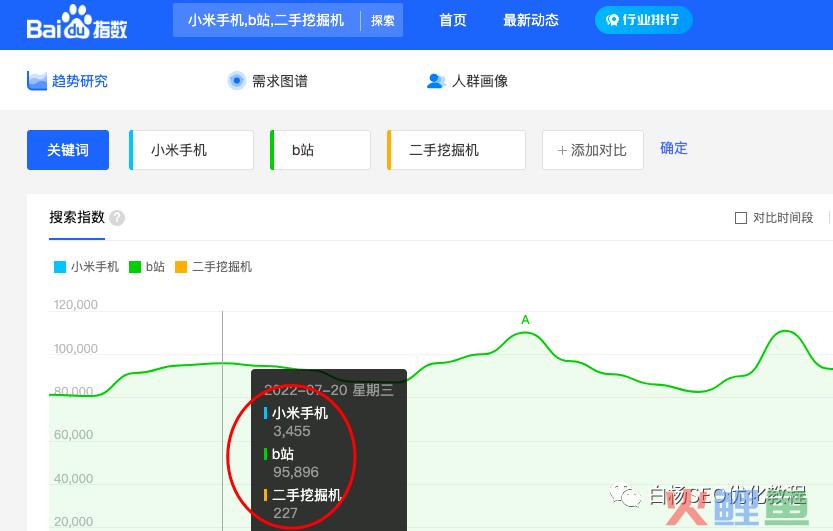Click the 60,000 axis label

point(73,435)
